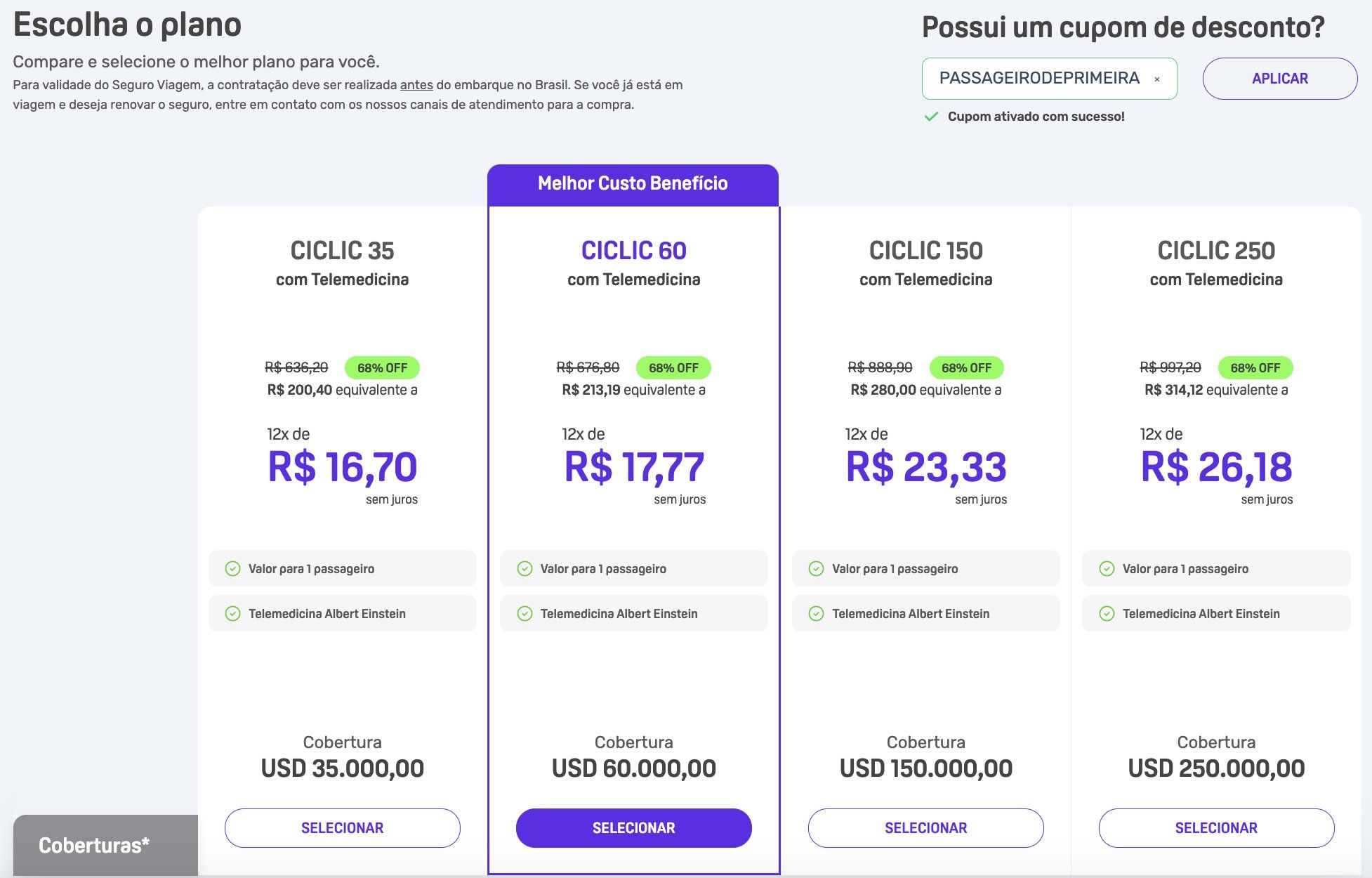
Task: Click check icon for CICLIC 250 Telemedicina Albert Einstein
Action: [x=1107, y=613]
